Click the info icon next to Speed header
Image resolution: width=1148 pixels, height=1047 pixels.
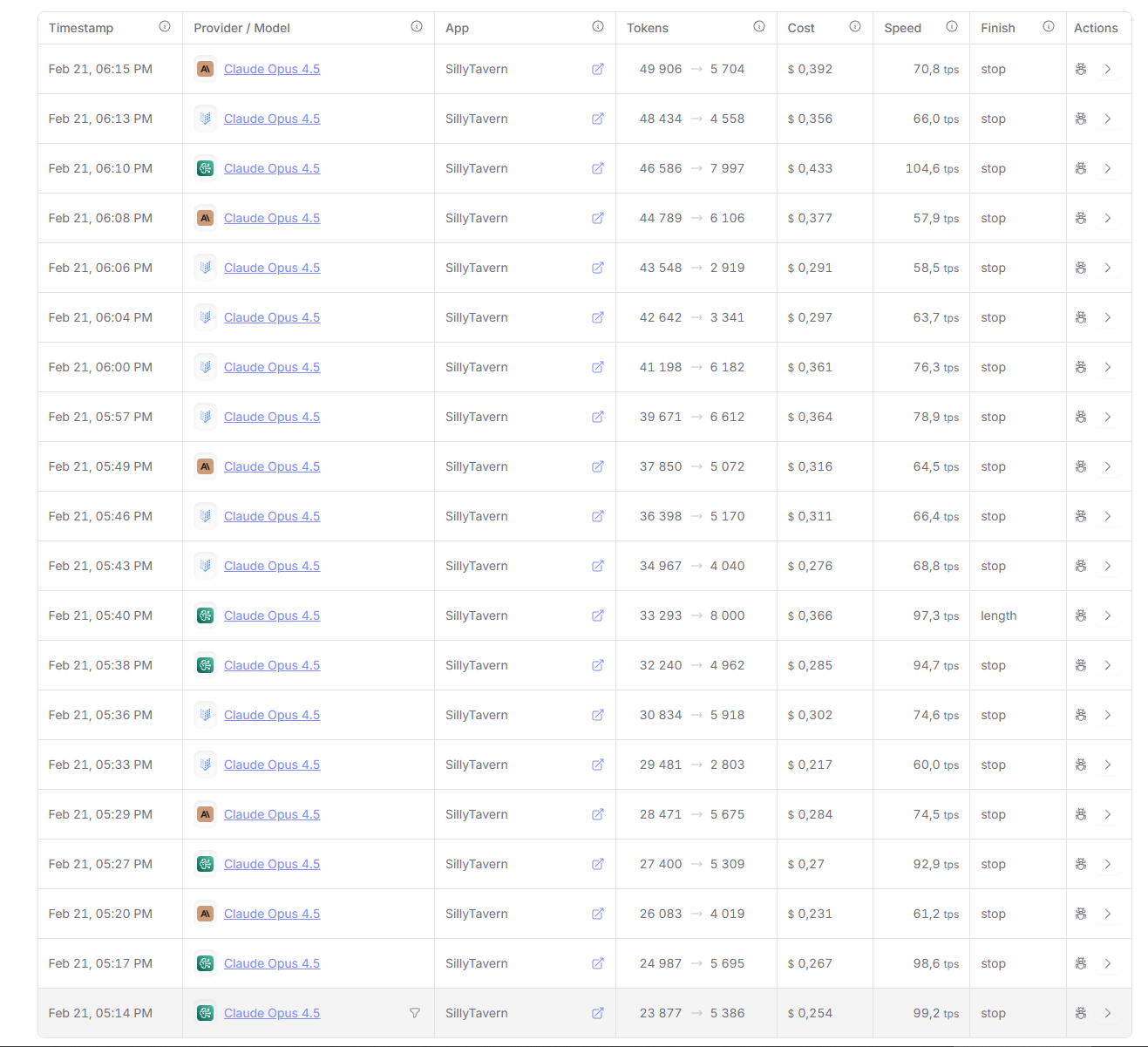coord(952,27)
